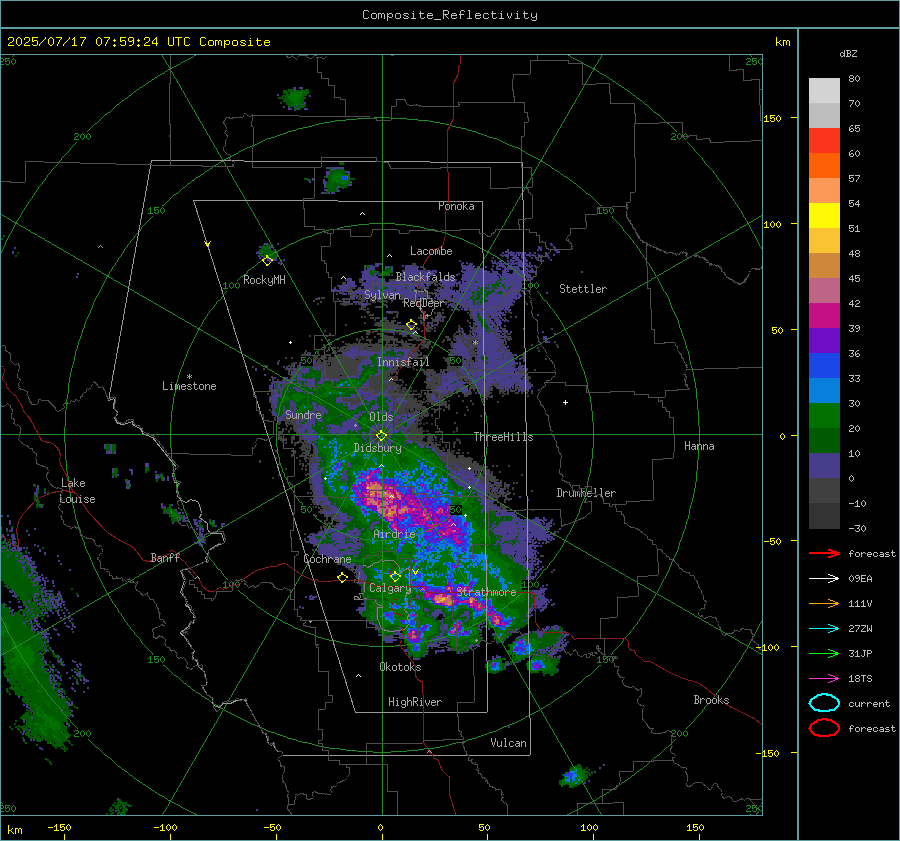This screenshot has height=841, width=900.
Task: Click the magenta 42-39 dBZ color swatch
Action: click(x=824, y=316)
